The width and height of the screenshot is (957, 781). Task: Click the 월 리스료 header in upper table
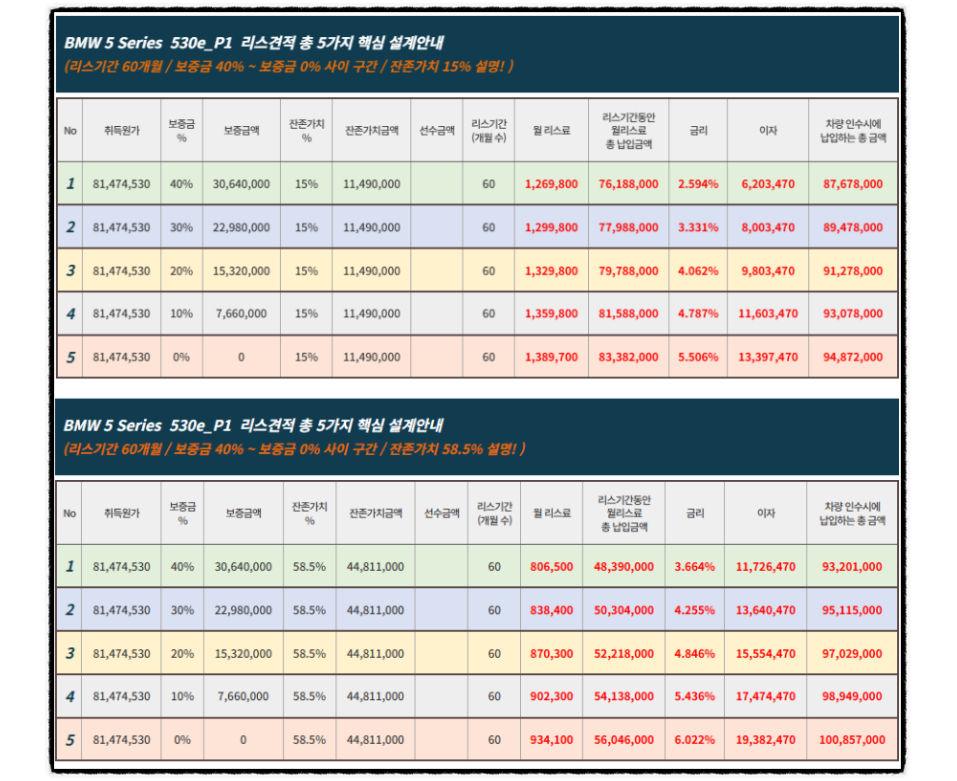pos(551,130)
